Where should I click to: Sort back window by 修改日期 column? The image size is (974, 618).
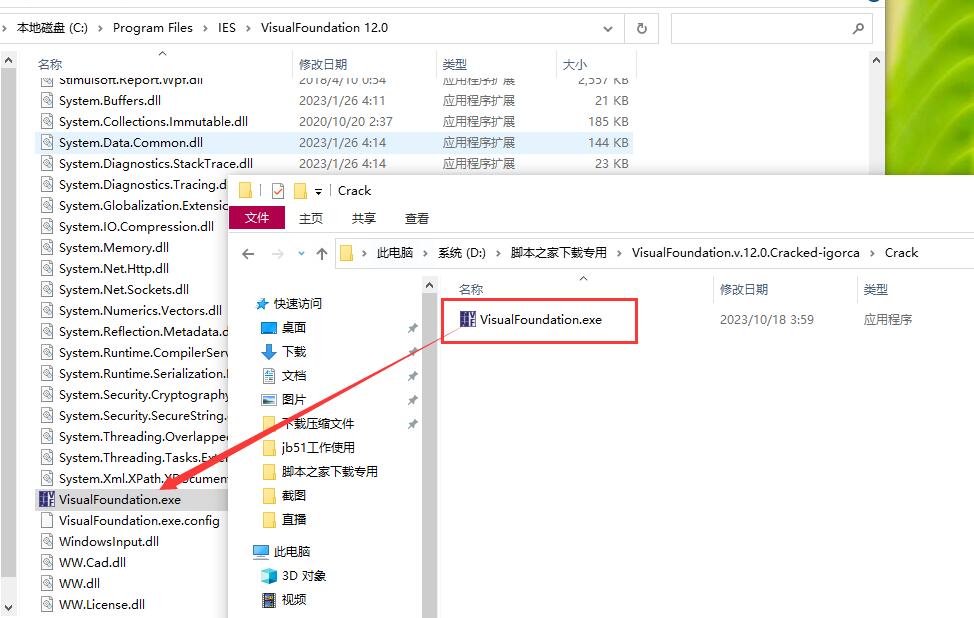(323, 65)
